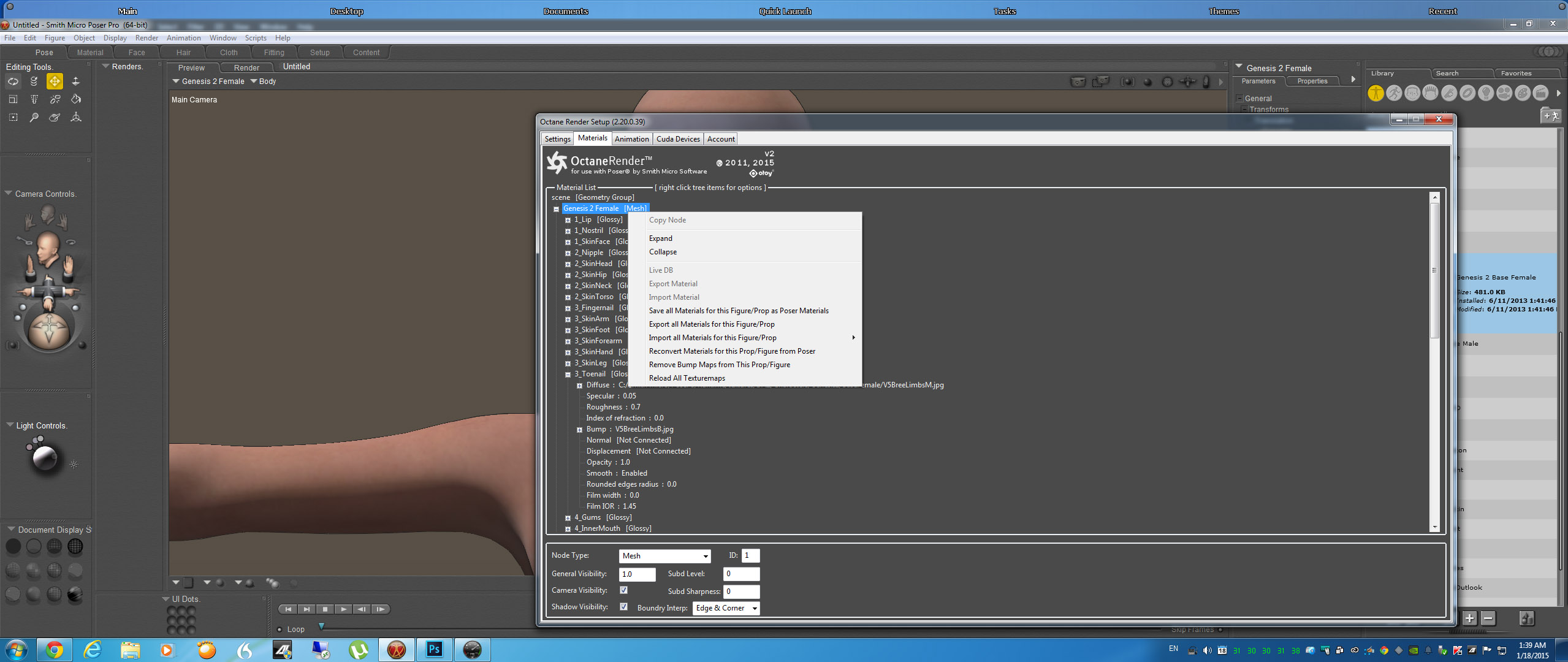Open the Materials palette category in Library
Image resolution: width=1568 pixels, height=662 pixels.
tap(1523, 93)
